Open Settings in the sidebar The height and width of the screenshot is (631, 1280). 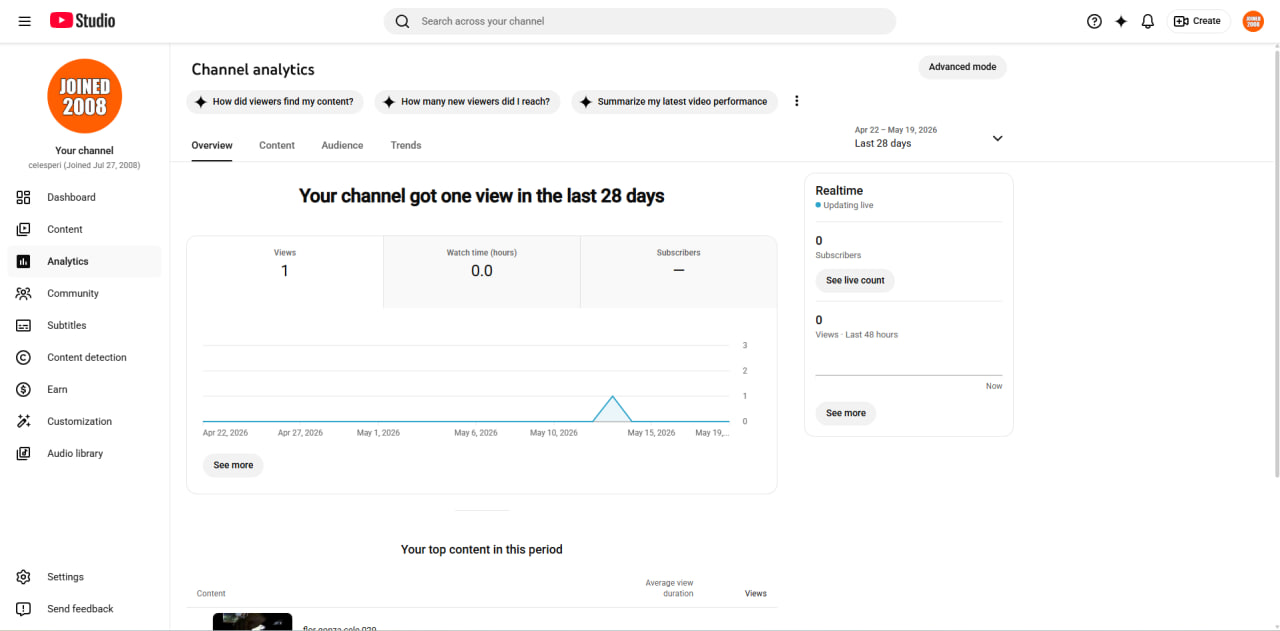point(85,577)
